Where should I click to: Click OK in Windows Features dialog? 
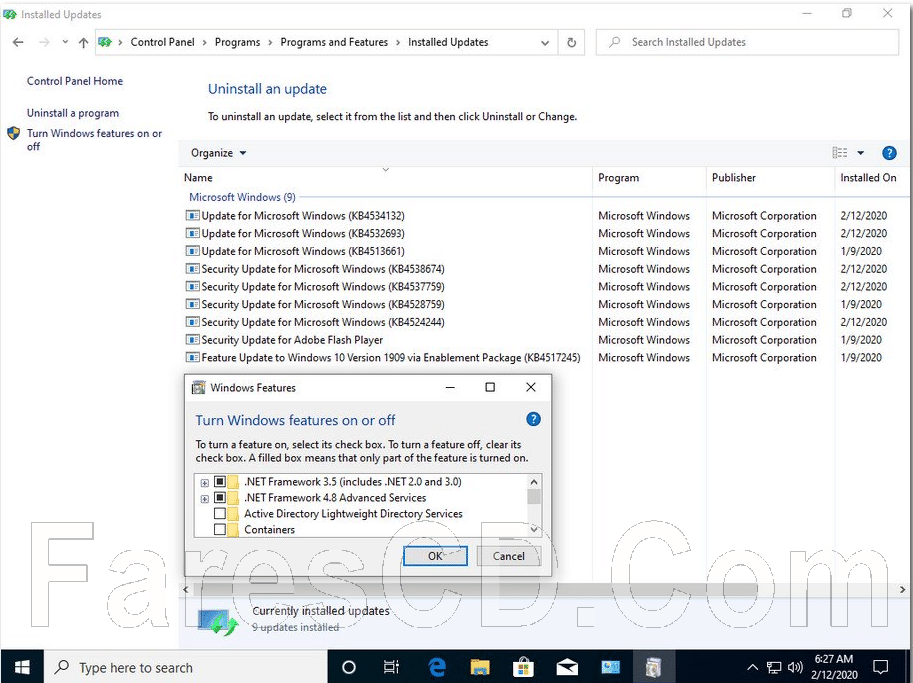click(435, 556)
